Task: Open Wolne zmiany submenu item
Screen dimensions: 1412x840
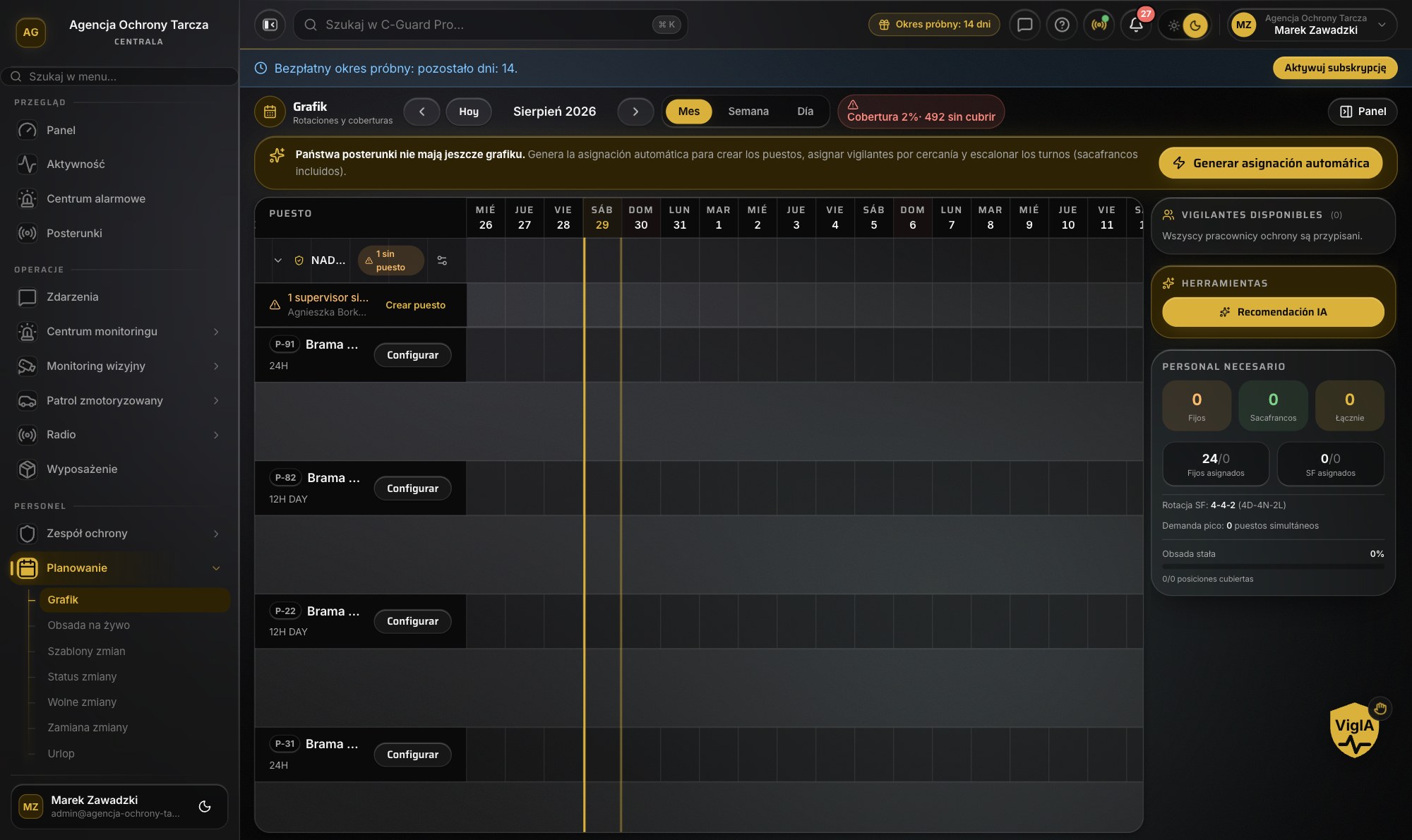Action: click(x=134, y=702)
